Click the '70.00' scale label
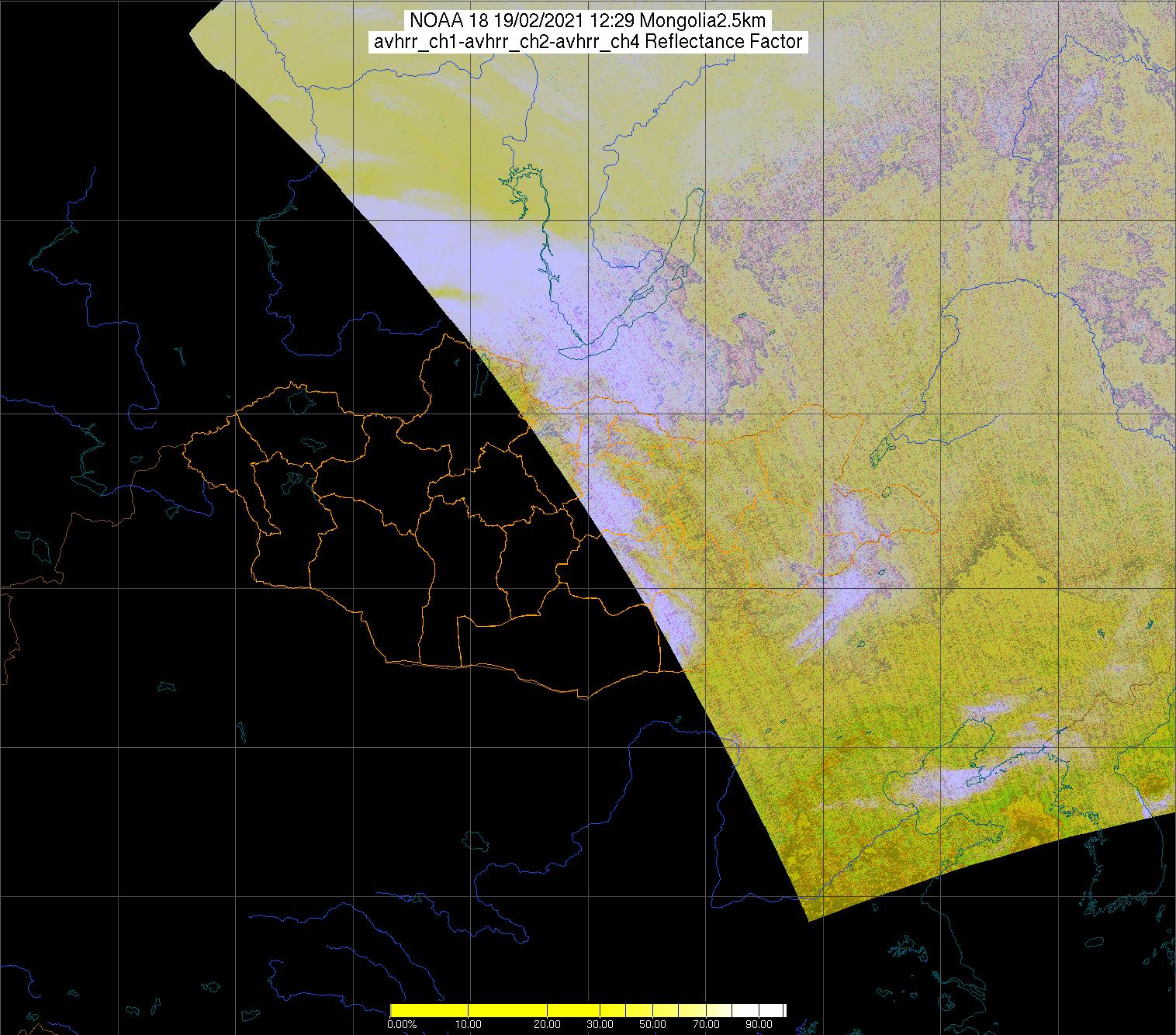This screenshot has width=1176, height=1035. [x=706, y=1026]
